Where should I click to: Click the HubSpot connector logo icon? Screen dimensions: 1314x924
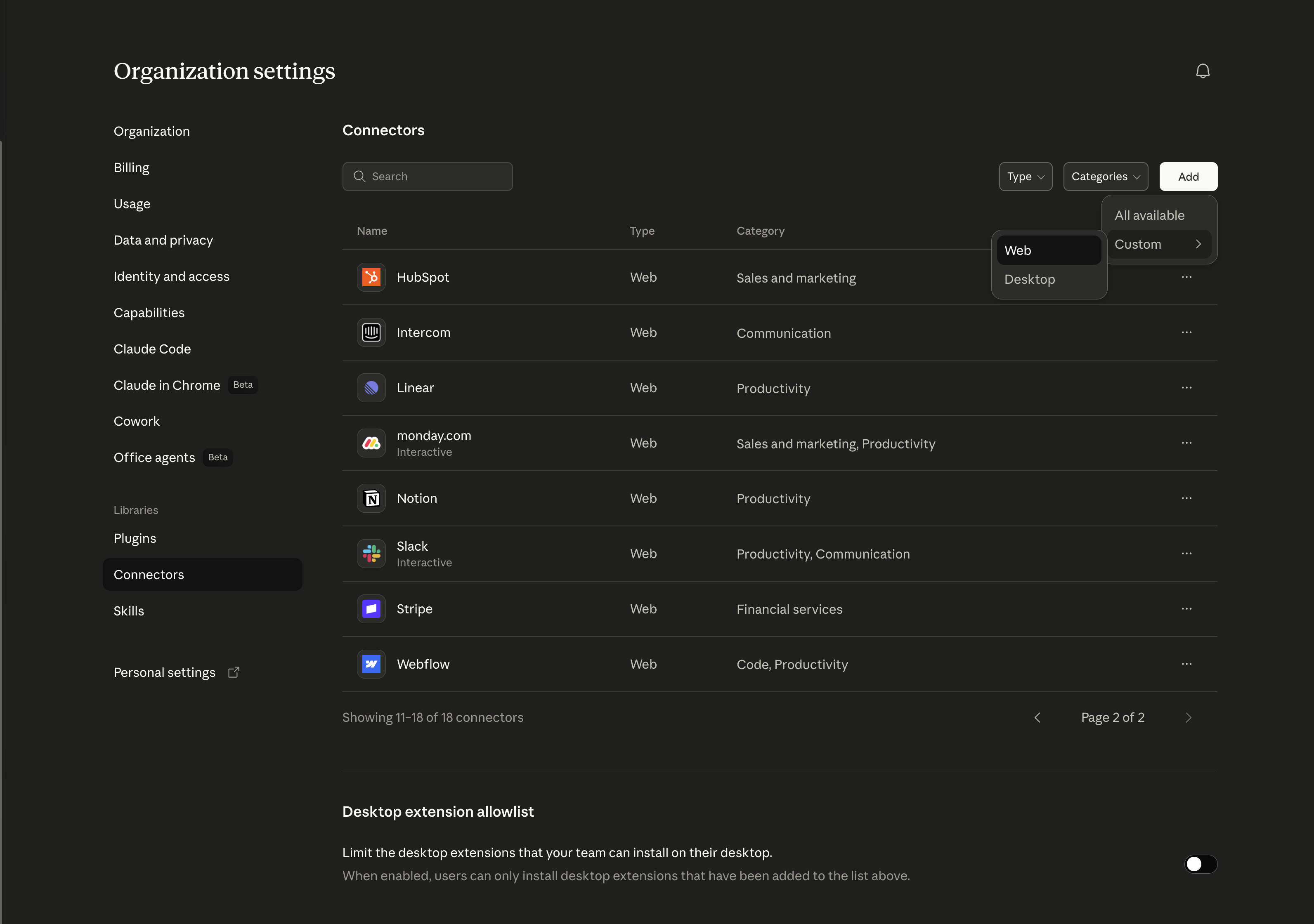click(371, 278)
